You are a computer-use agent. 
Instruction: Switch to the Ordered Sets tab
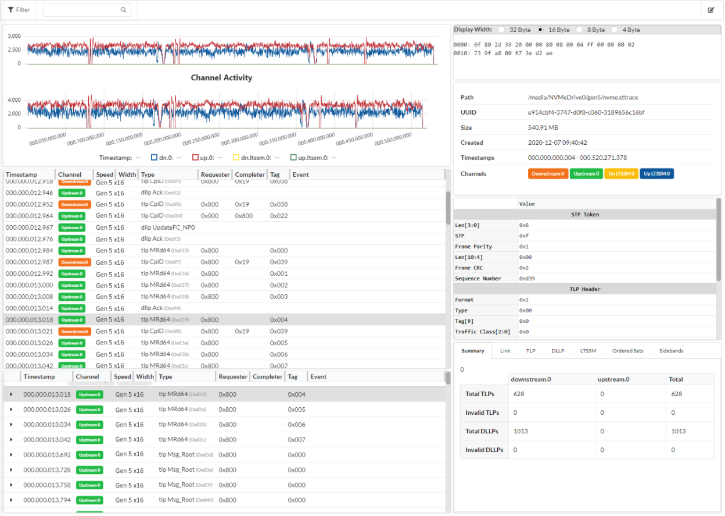click(x=627, y=351)
